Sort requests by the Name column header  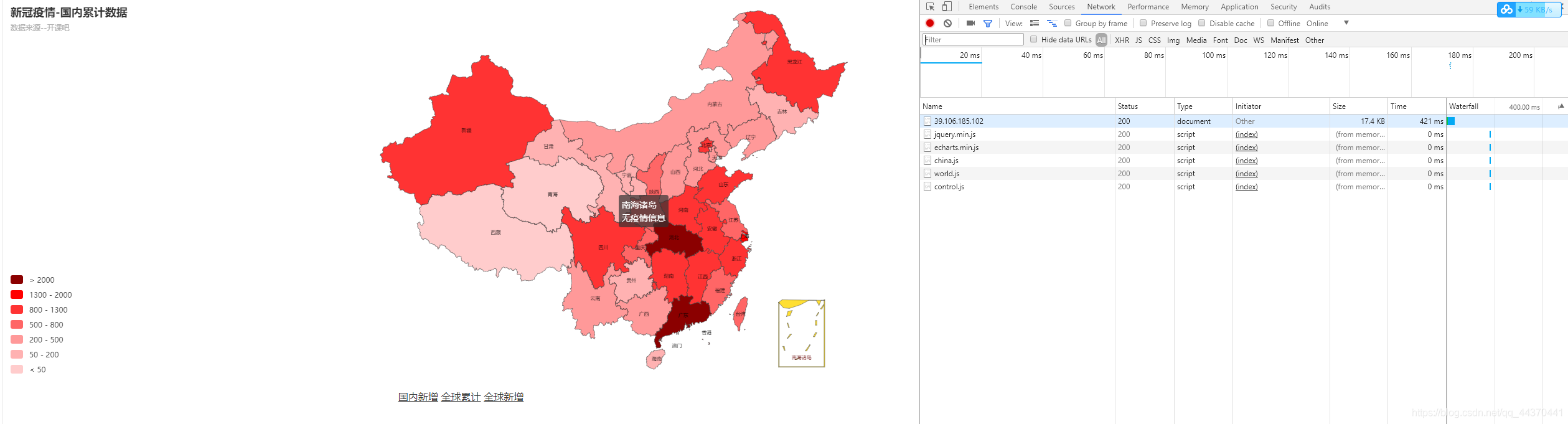(1017, 106)
